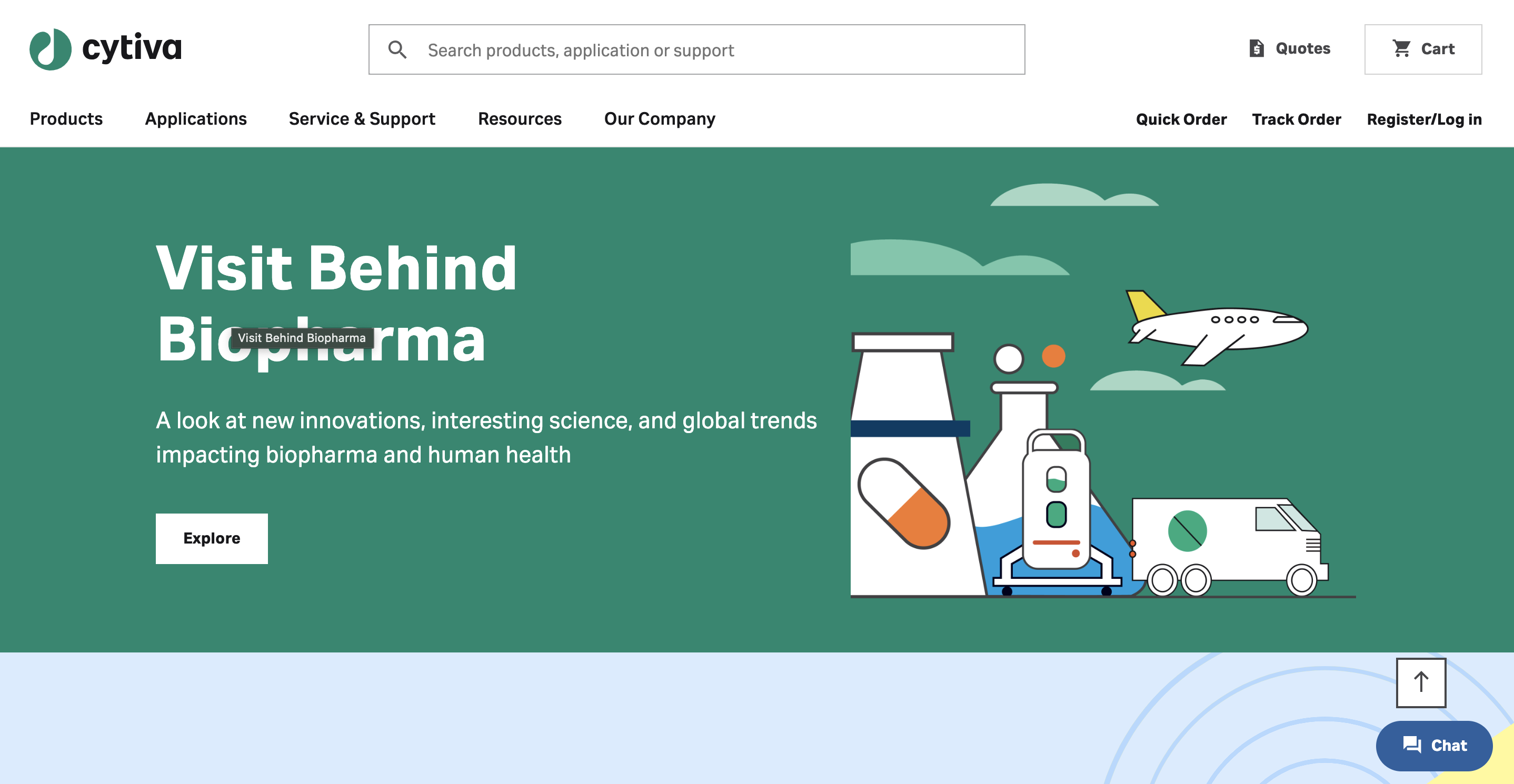Click the Explore button
This screenshot has height=784, width=1514.
pos(211,538)
